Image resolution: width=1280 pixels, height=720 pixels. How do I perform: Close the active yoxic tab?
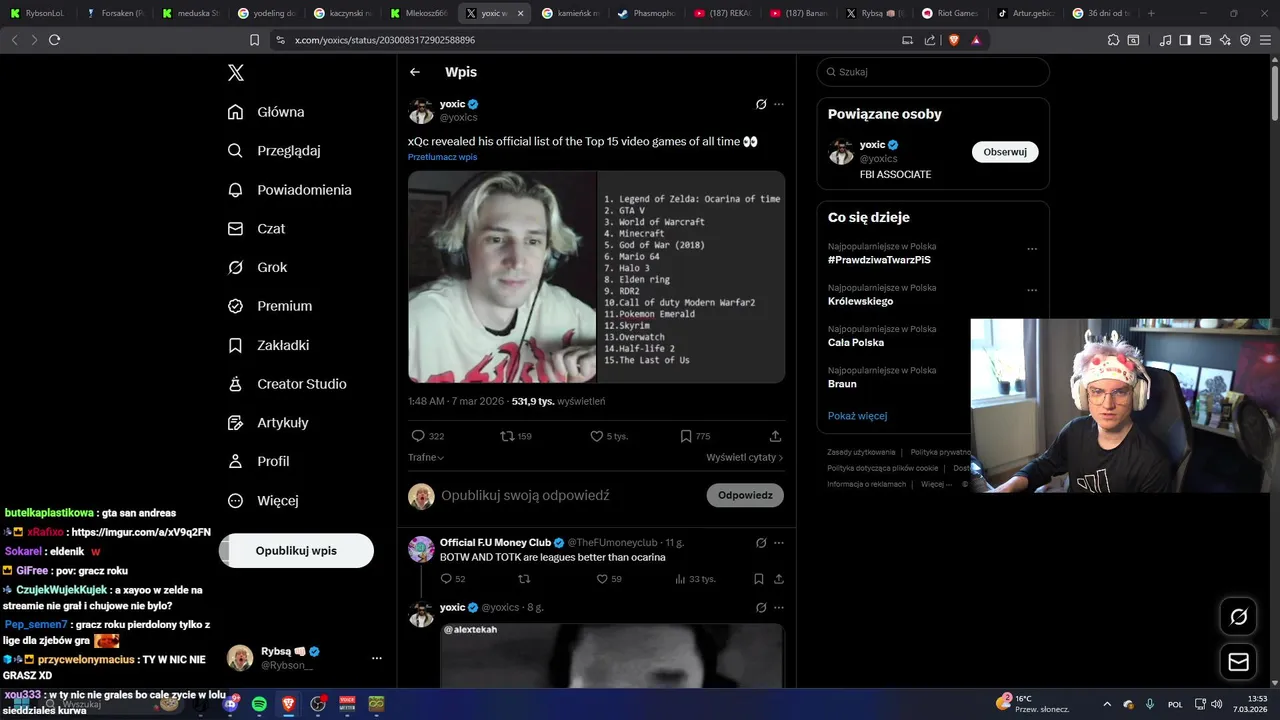click(520, 13)
